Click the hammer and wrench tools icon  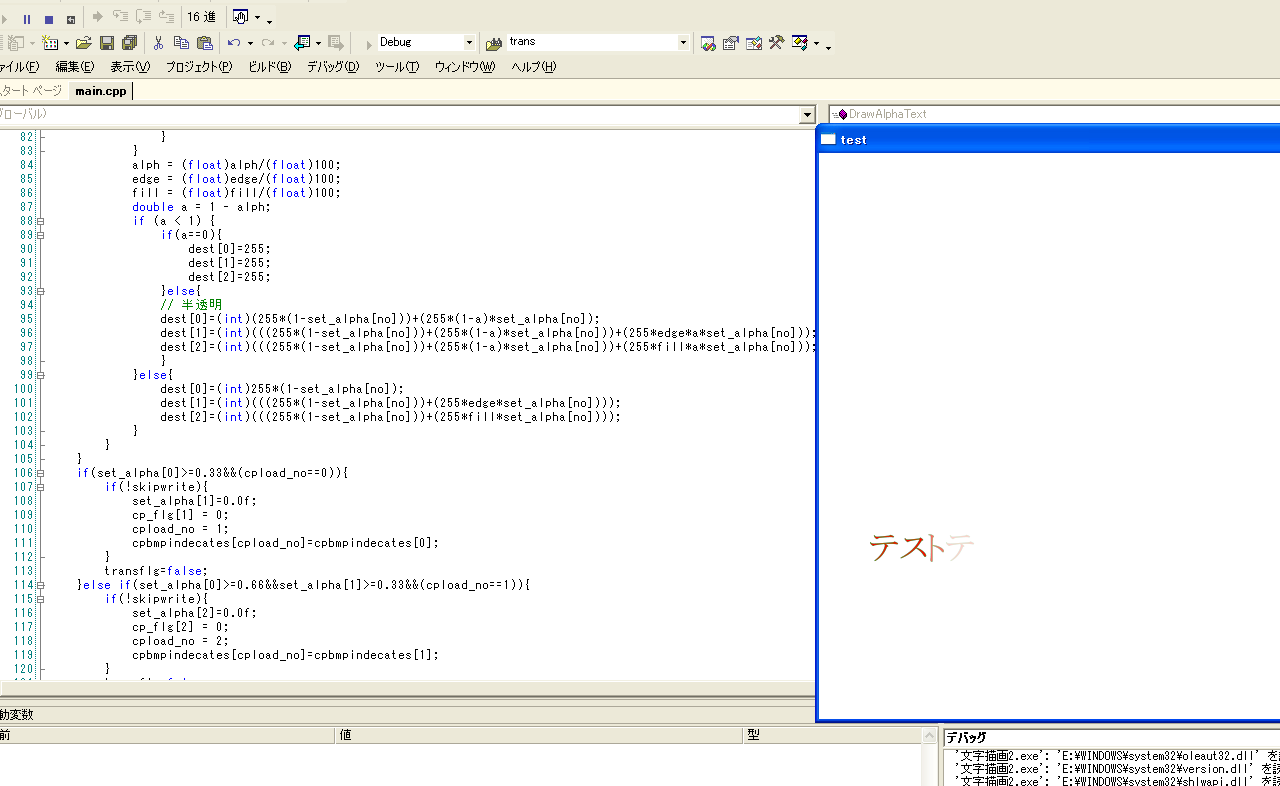(x=776, y=43)
